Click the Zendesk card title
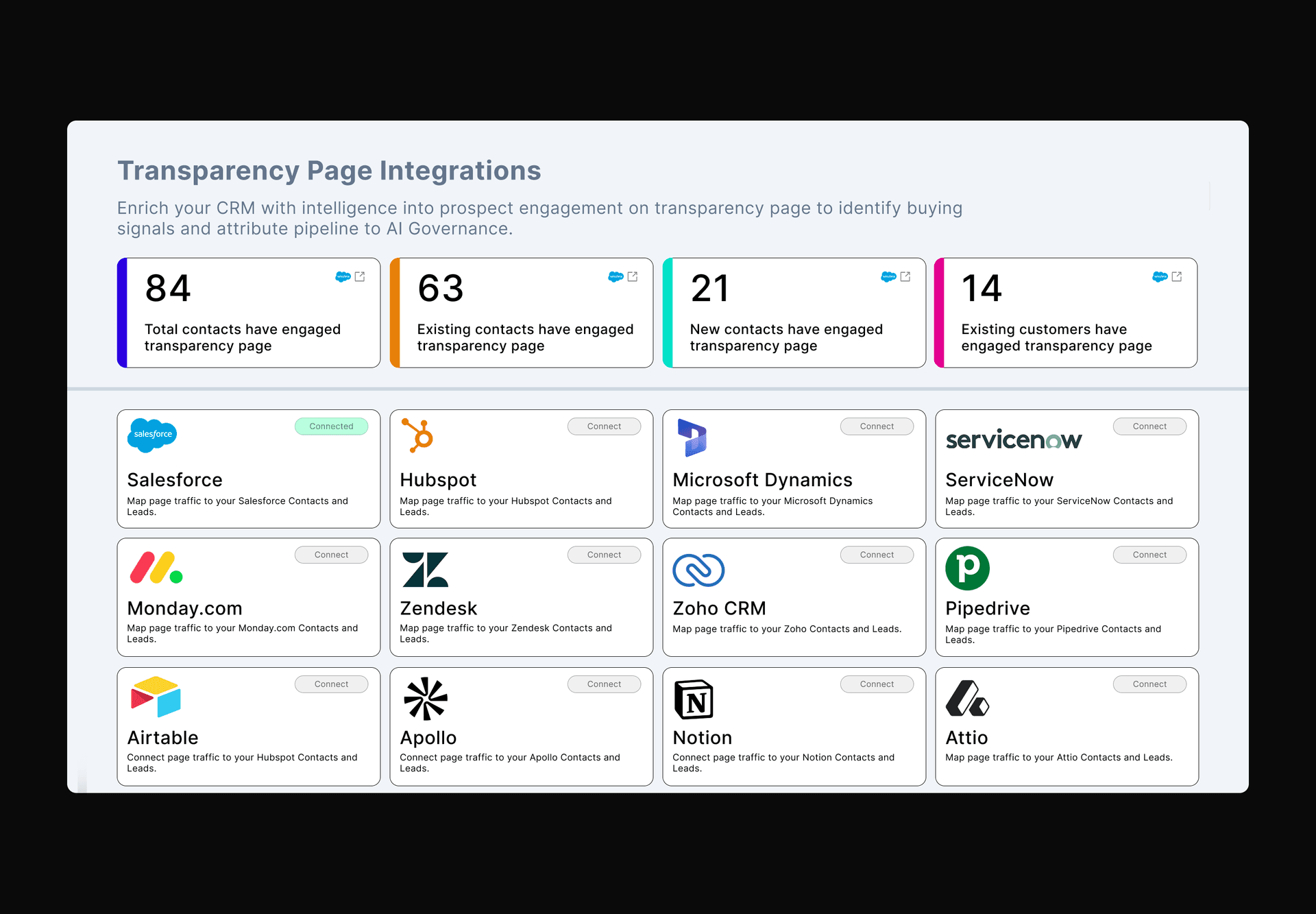Screen dimensions: 1316x914 click(x=439, y=608)
